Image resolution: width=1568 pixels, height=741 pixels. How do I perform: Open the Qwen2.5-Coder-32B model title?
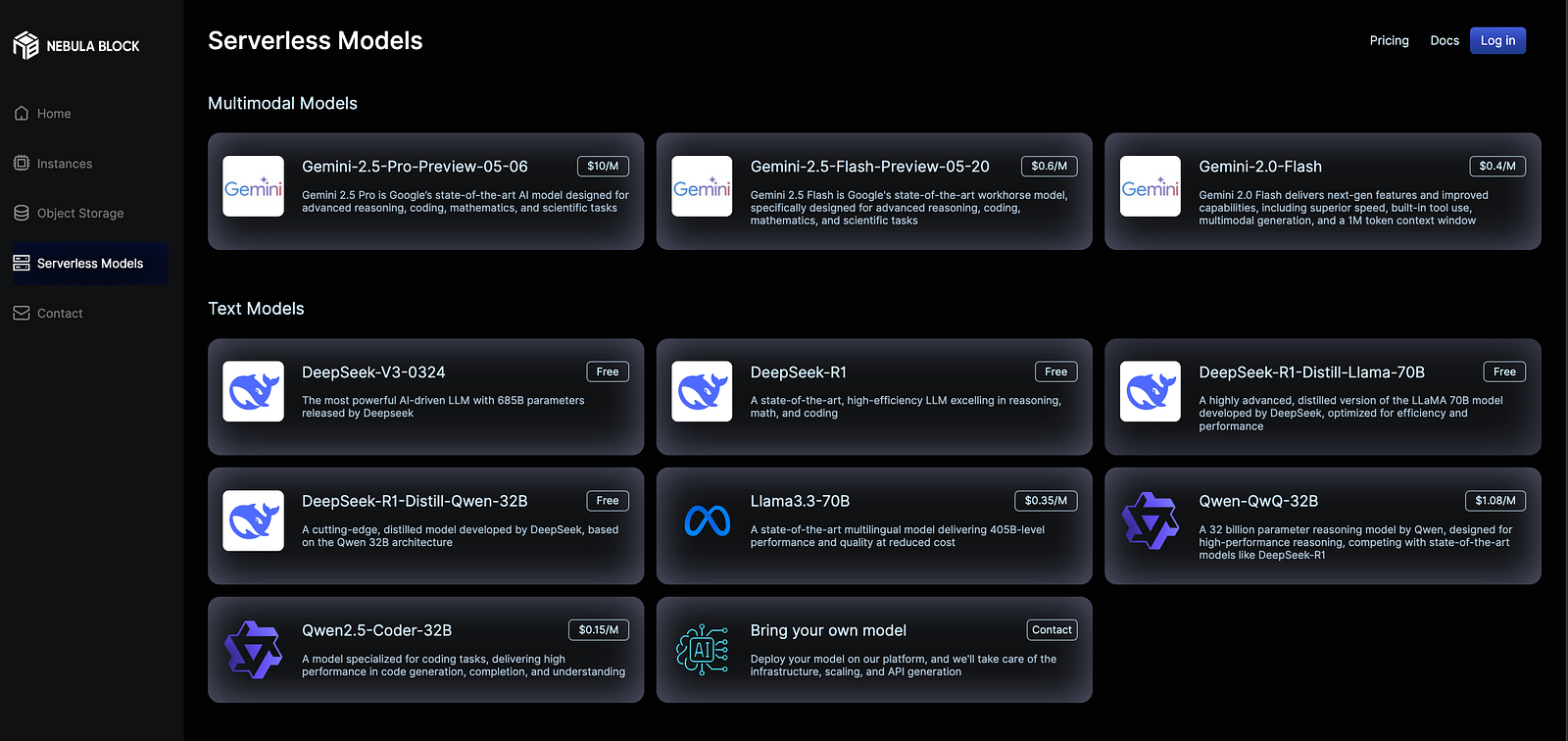click(376, 630)
